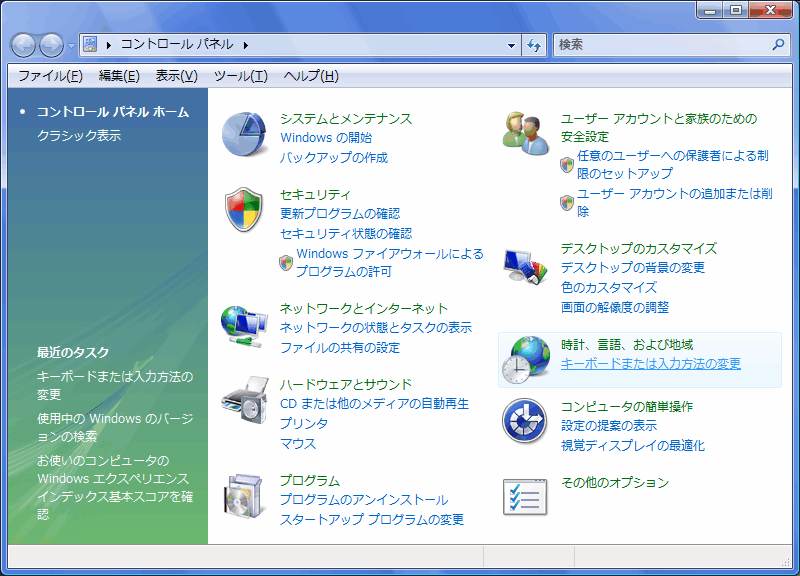This screenshot has height=576, width=800.
Task: Click the shield beside Windows ファイアウォール link
Action: [286, 263]
